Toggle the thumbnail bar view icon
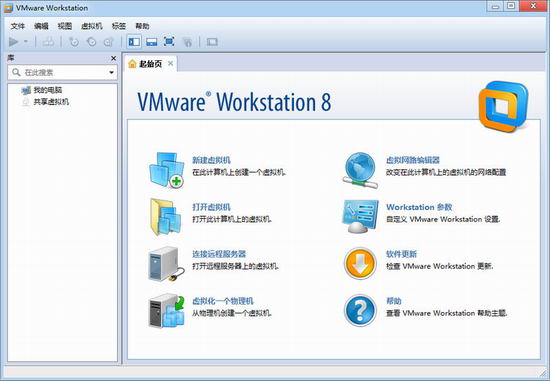Viewport: 550px width, 381px height. pyautogui.click(x=152, y=42)
